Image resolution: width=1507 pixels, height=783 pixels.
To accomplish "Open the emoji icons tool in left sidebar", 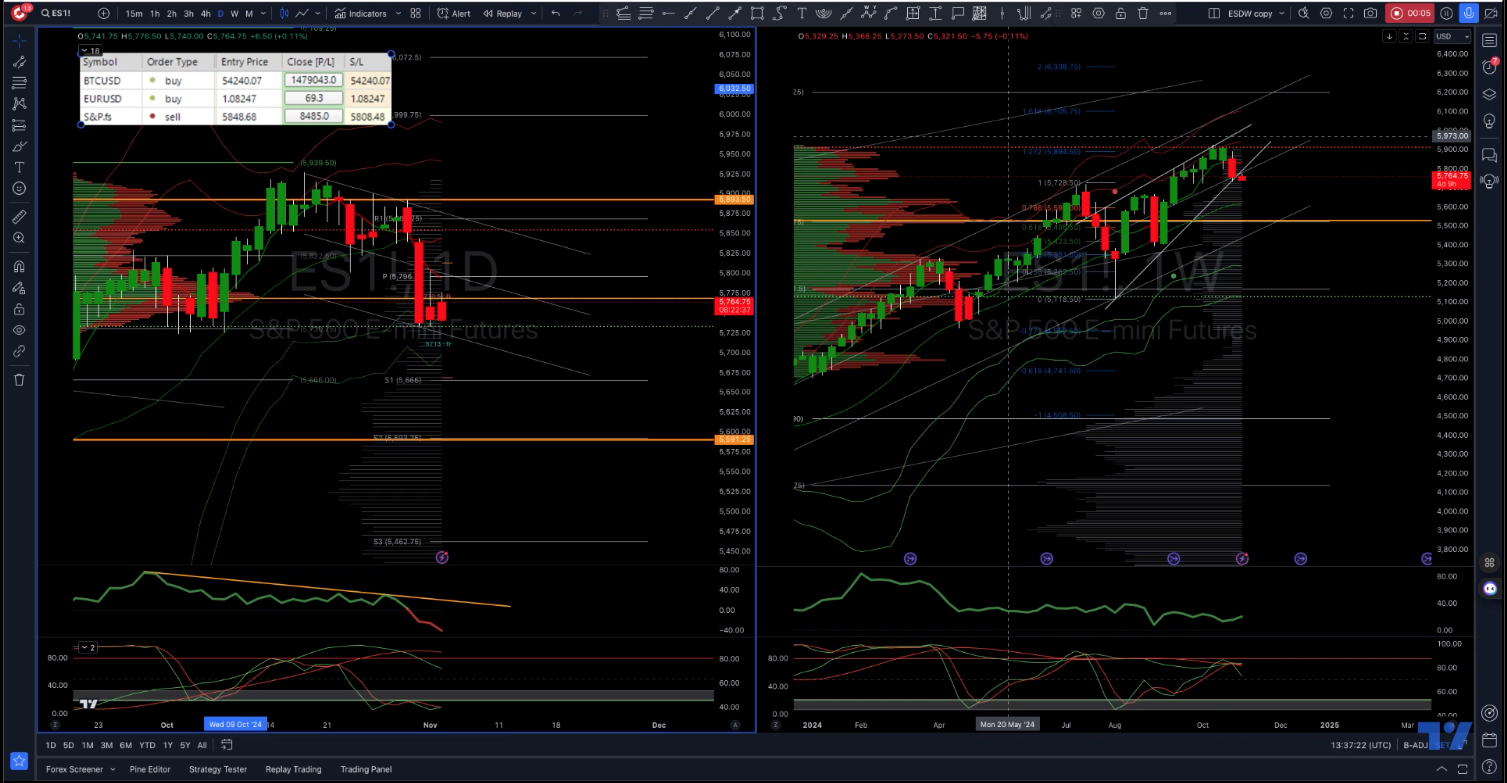I will pos(19,188).
